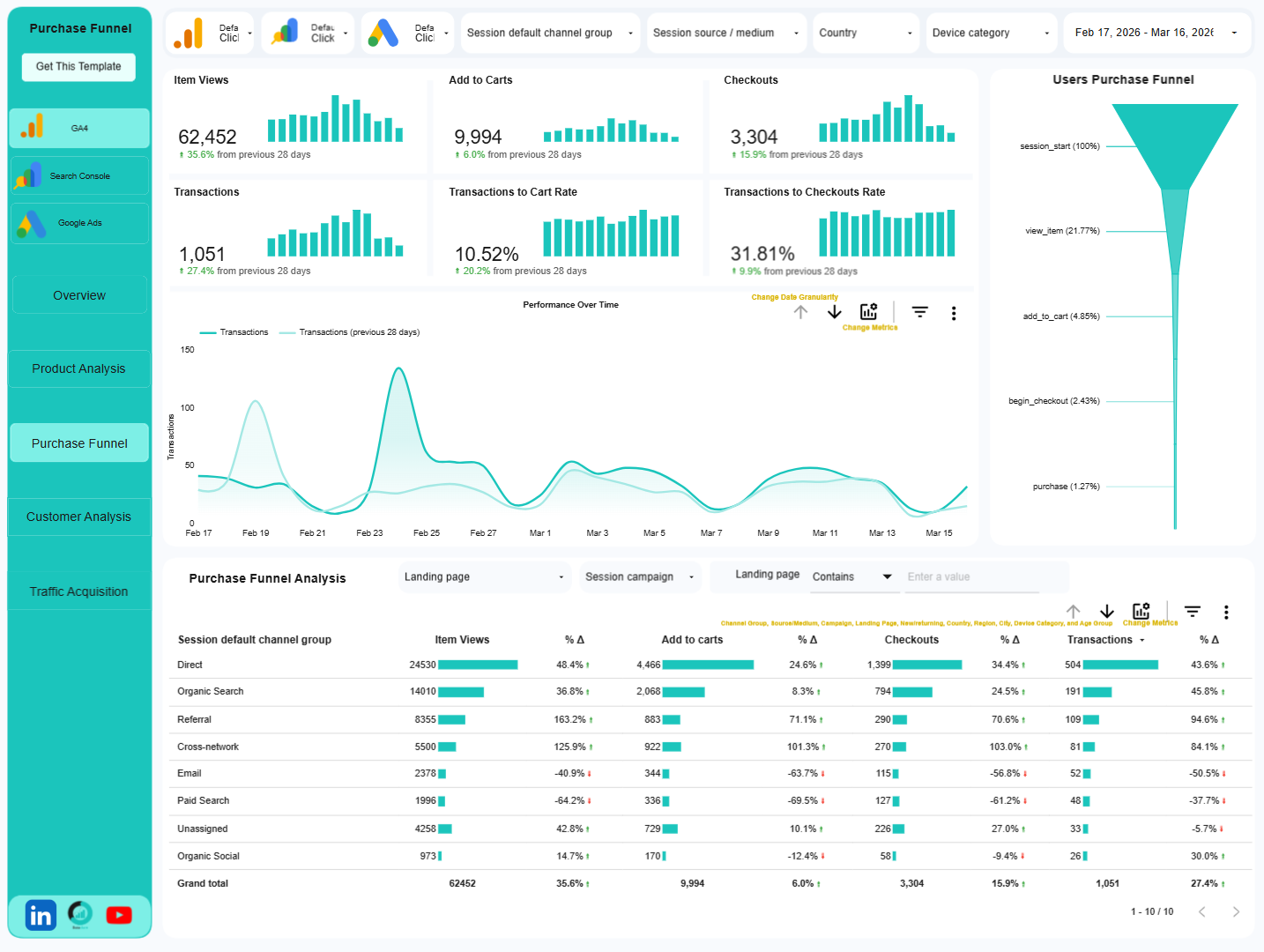This screenshot has height=952, width=1264.
Task: Click the download arrow above the Purchase Funnel table
Action: pyautogui.click(x=1107, y=613)
